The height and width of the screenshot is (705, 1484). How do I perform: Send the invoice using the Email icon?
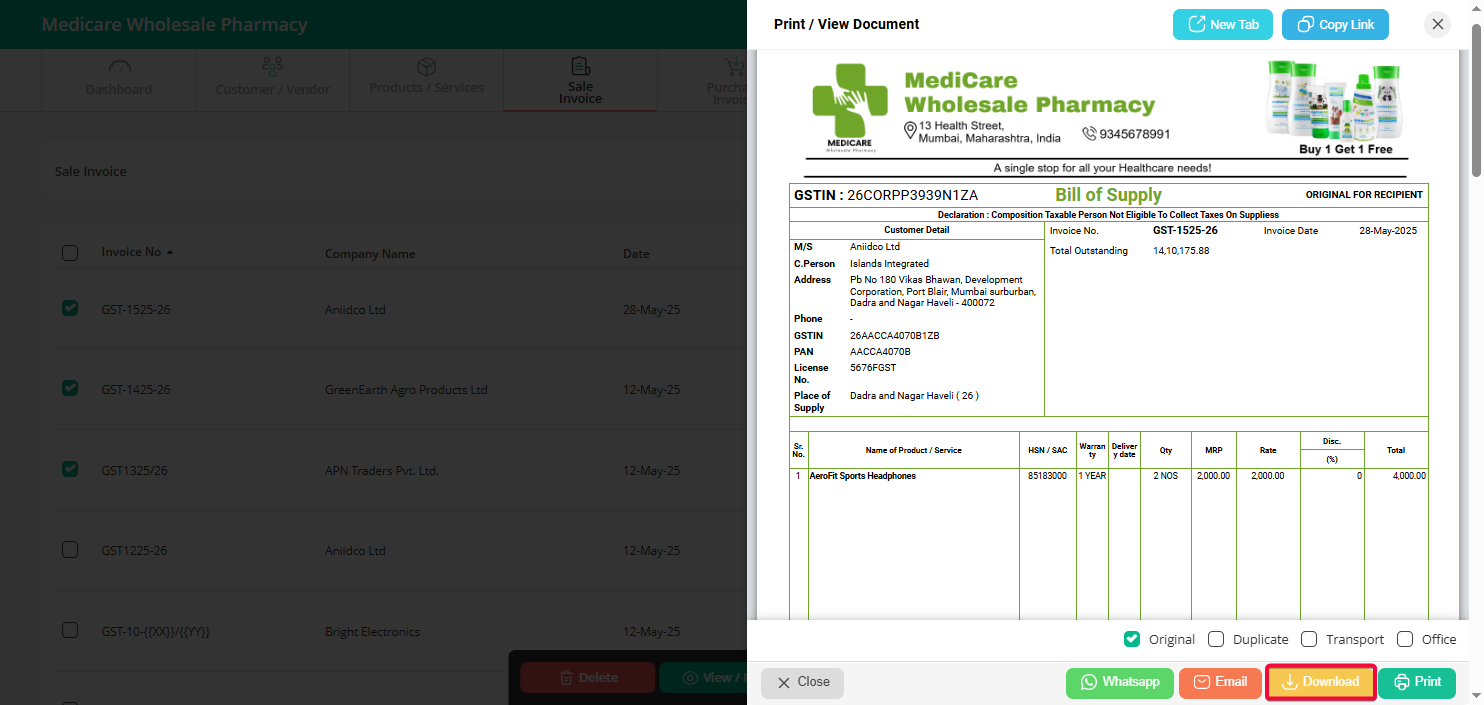click(1219, 683)
